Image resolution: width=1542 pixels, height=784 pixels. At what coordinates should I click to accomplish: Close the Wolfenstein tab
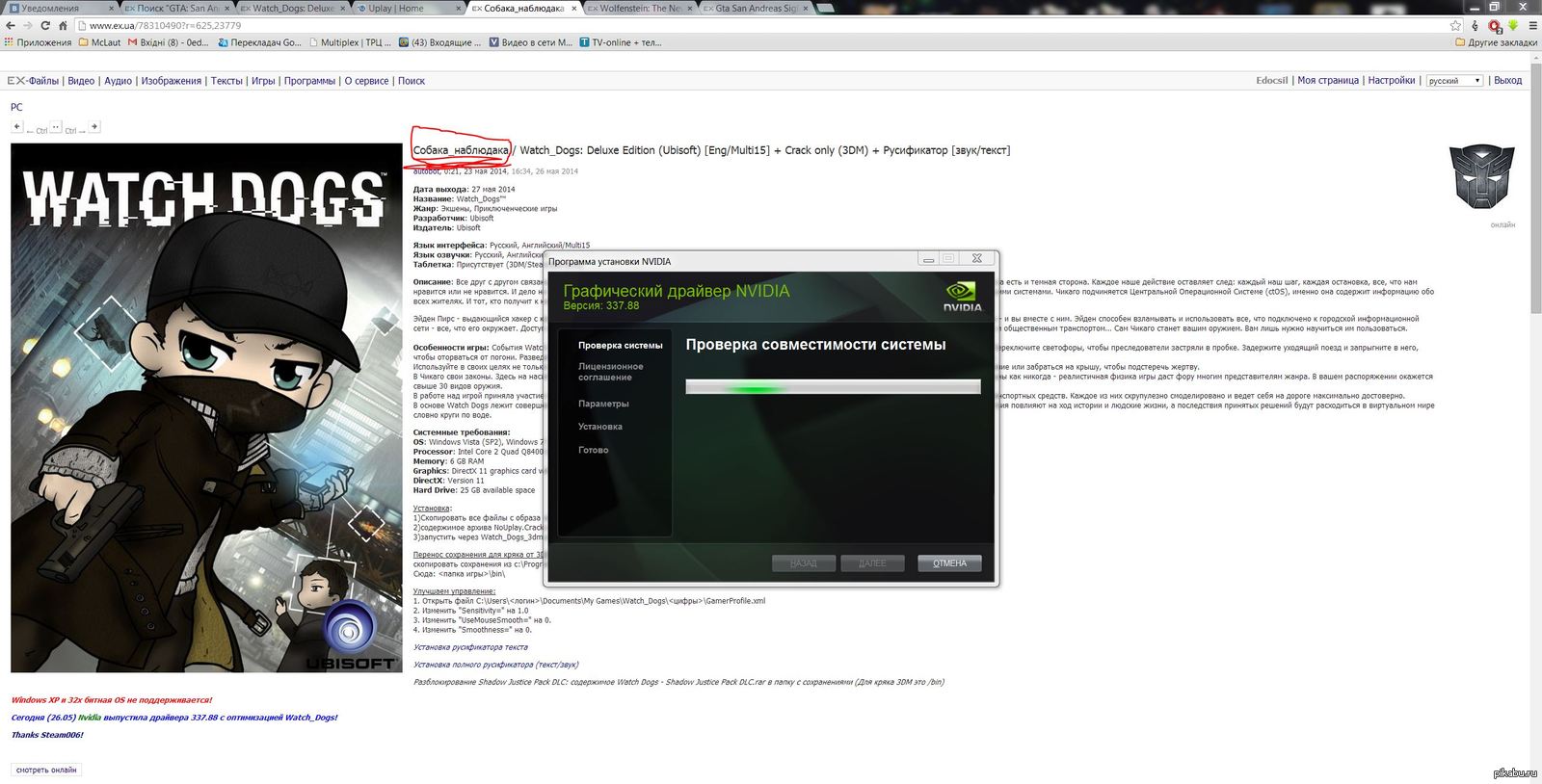(691, 8)
